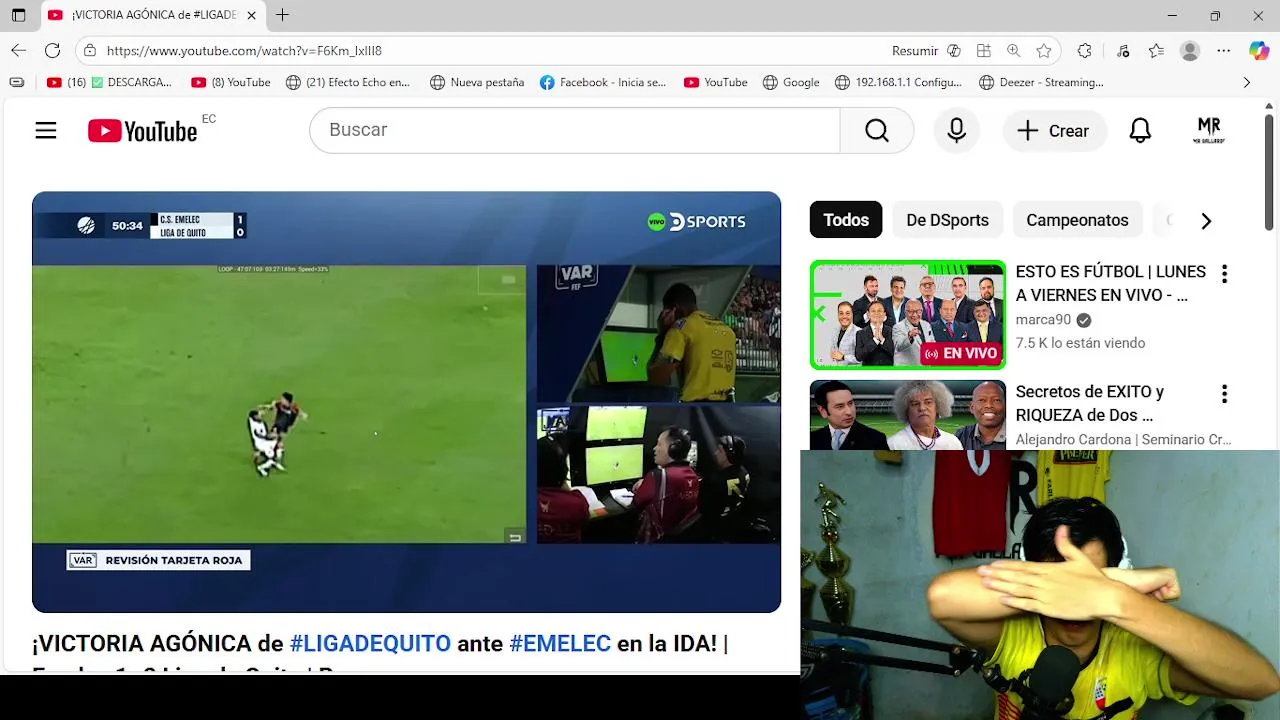The image size is (1280, 720).
Task: Add page to favorites with star
Action: pos(1044,50)
